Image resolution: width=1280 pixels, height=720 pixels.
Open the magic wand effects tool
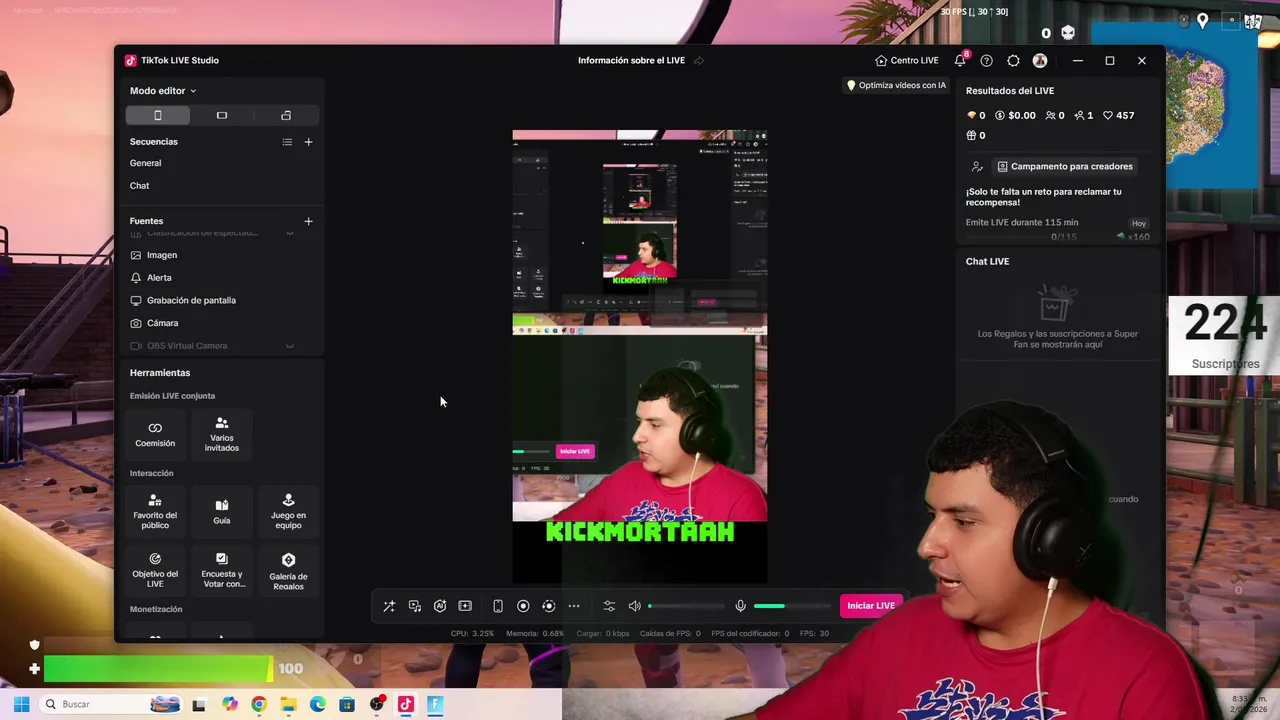click(389, 606)
